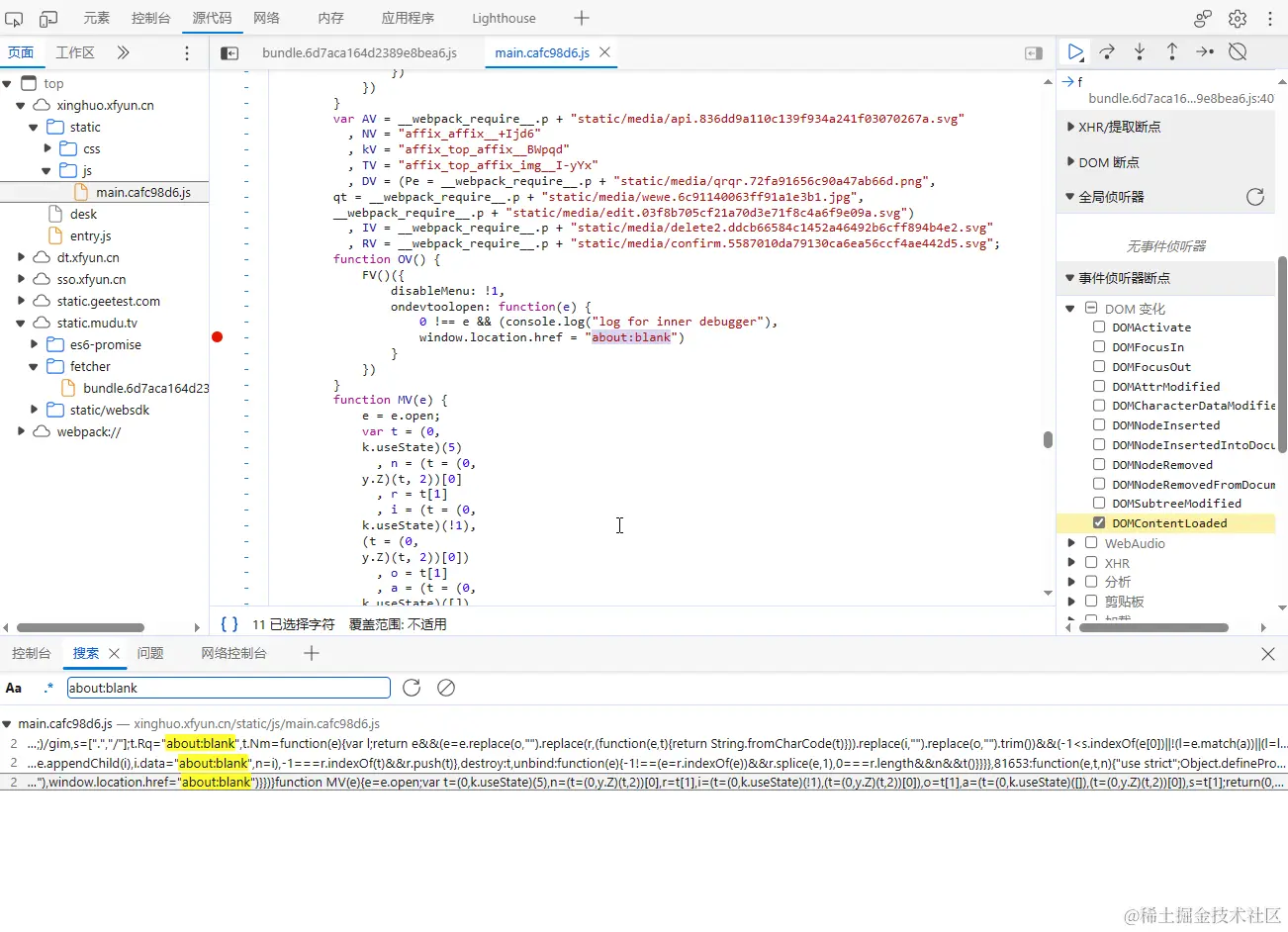The image size is (1288, 932).
Task: Click the Step button in debugger toolbar
Action: click(1205, 52)
